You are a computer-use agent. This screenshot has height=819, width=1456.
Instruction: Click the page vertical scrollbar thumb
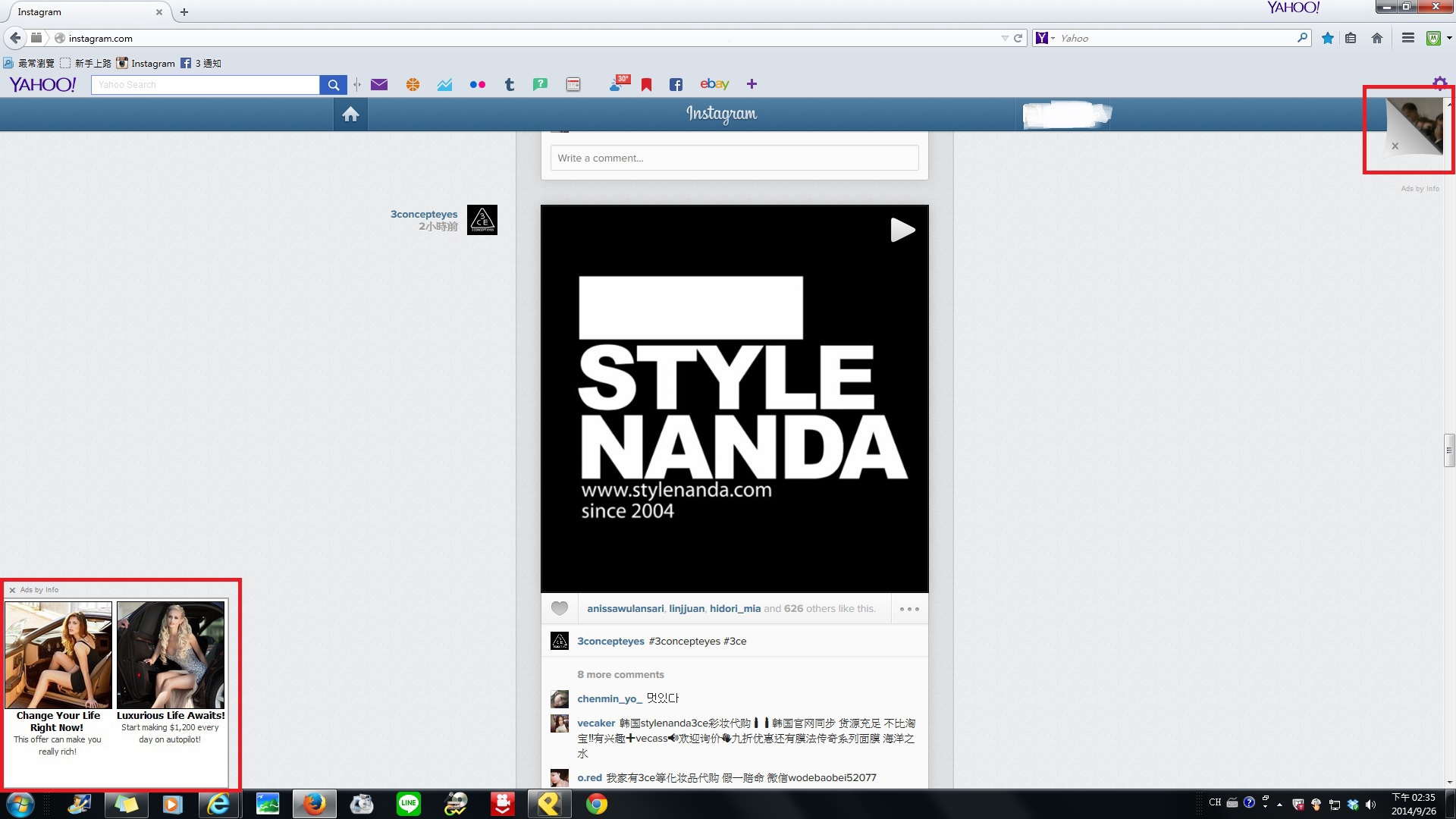(1449, 450)
